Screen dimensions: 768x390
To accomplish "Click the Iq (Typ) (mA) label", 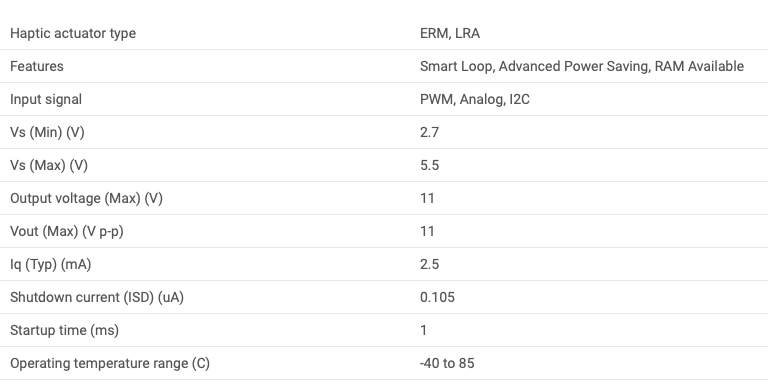I will tap(50, 264).
